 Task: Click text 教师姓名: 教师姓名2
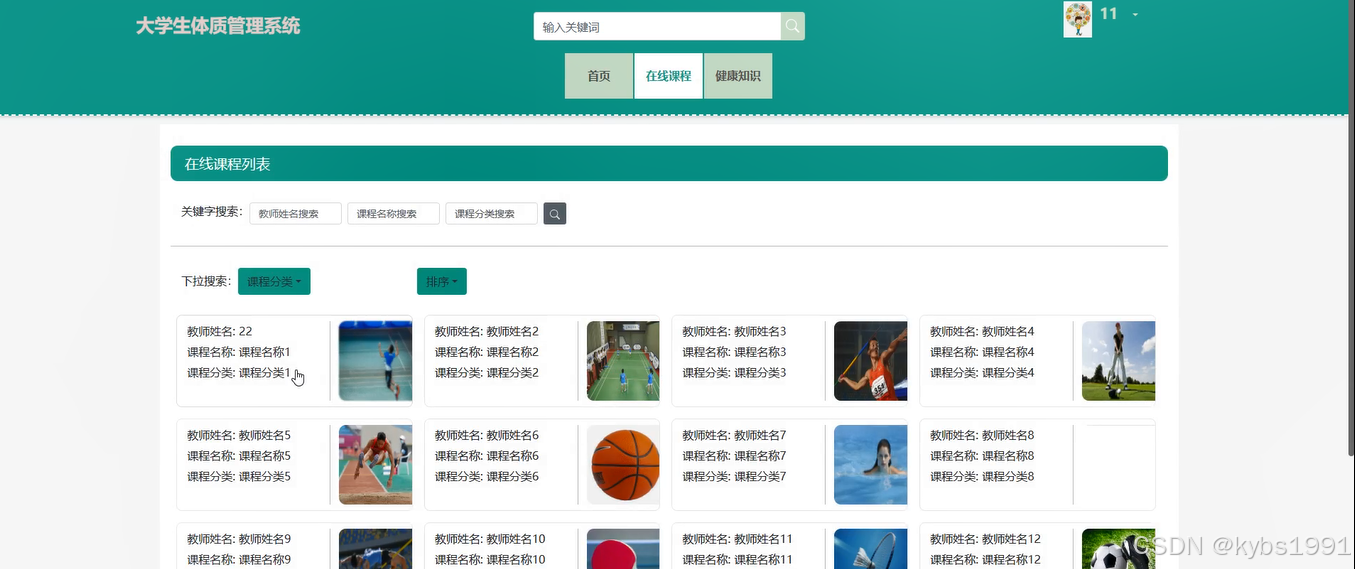point(487,332)
